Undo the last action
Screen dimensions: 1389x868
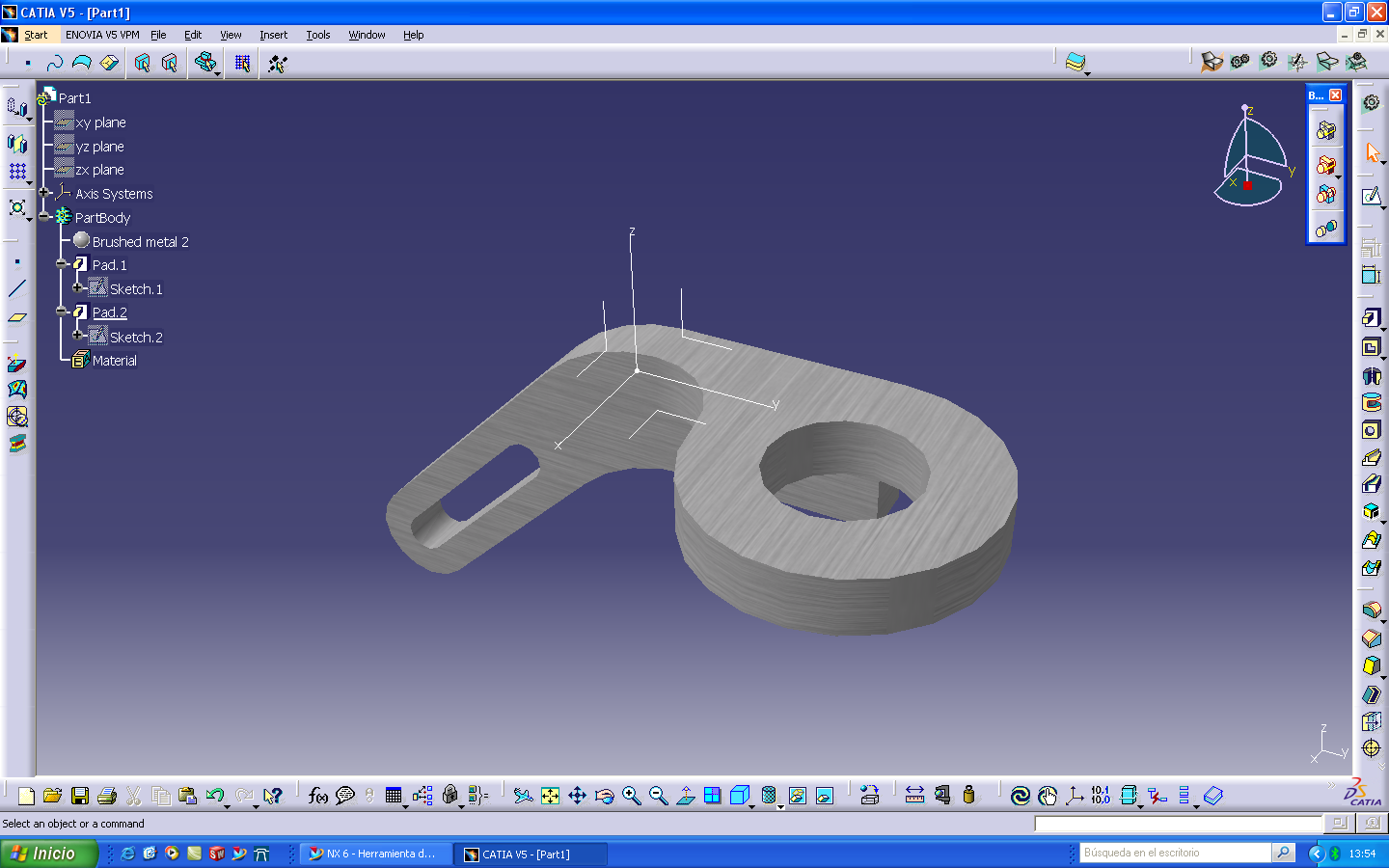point(214,796)
